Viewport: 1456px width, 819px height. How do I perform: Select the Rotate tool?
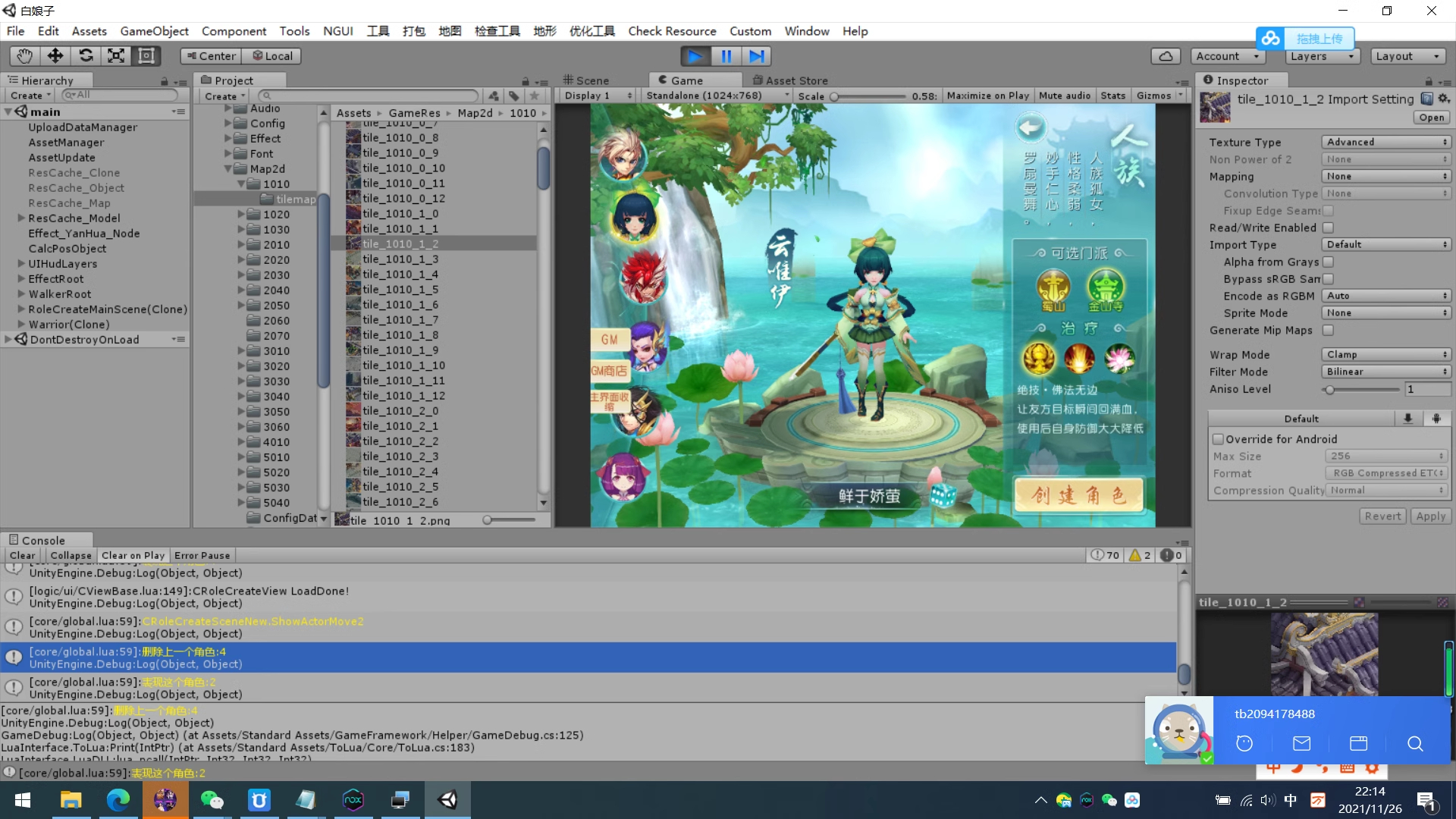click(86, 55)
